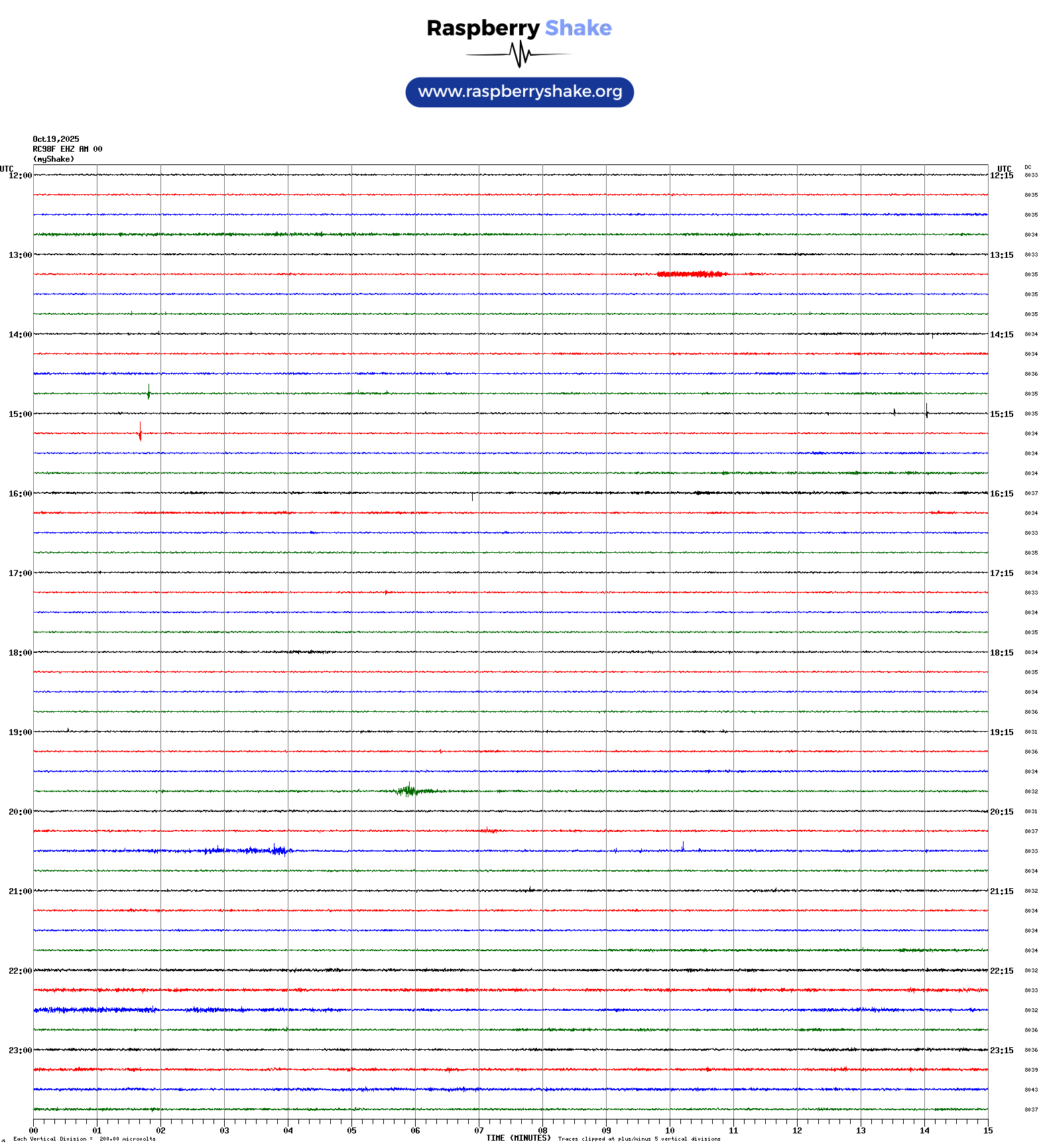Click the 18:00 hour label on the left
This screenshot has height=1148, width=1041.
tap(20, 653)
